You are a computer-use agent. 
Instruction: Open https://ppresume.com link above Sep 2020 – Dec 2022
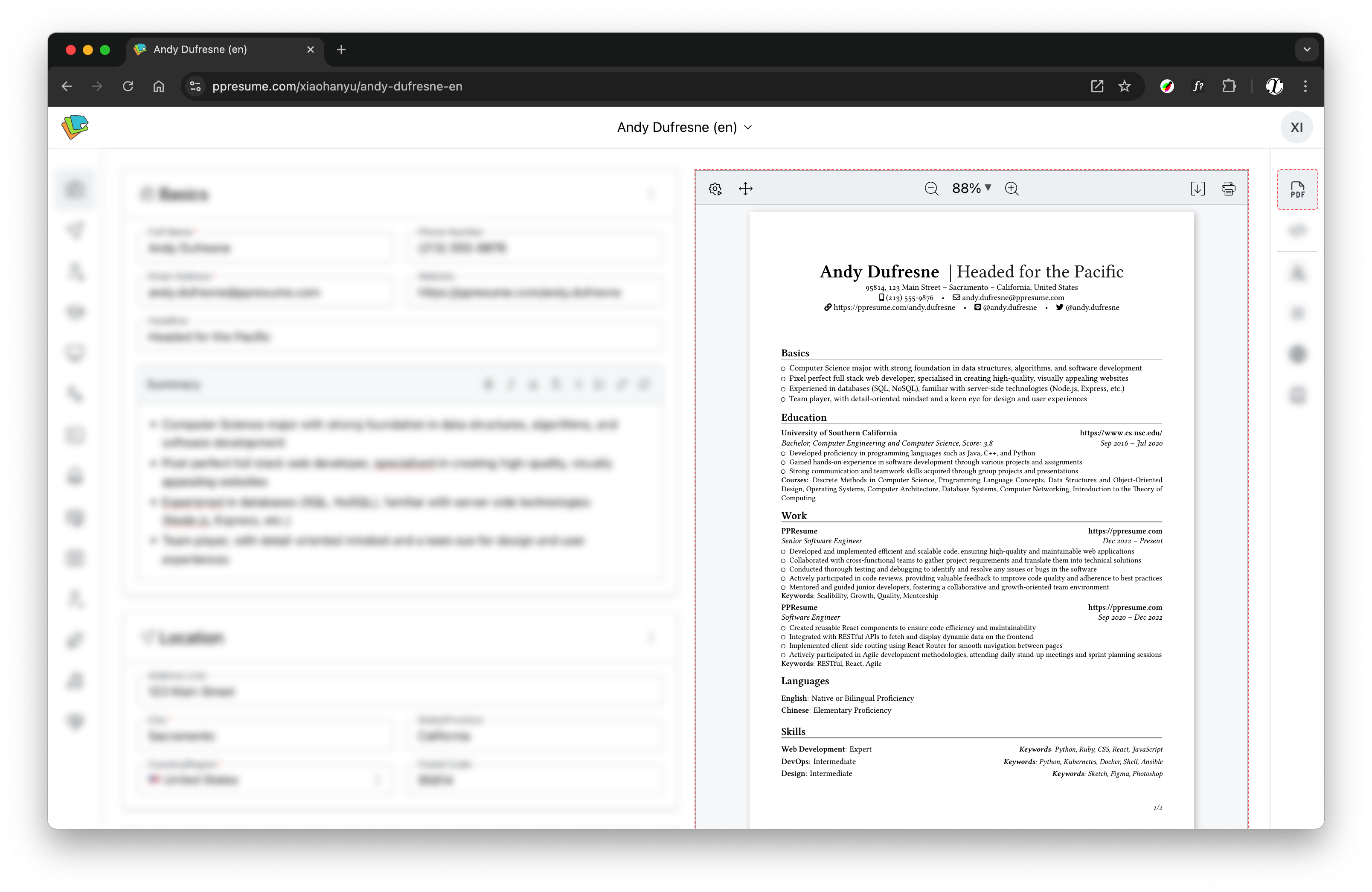pyautogui.click(x=1125, y=607)
